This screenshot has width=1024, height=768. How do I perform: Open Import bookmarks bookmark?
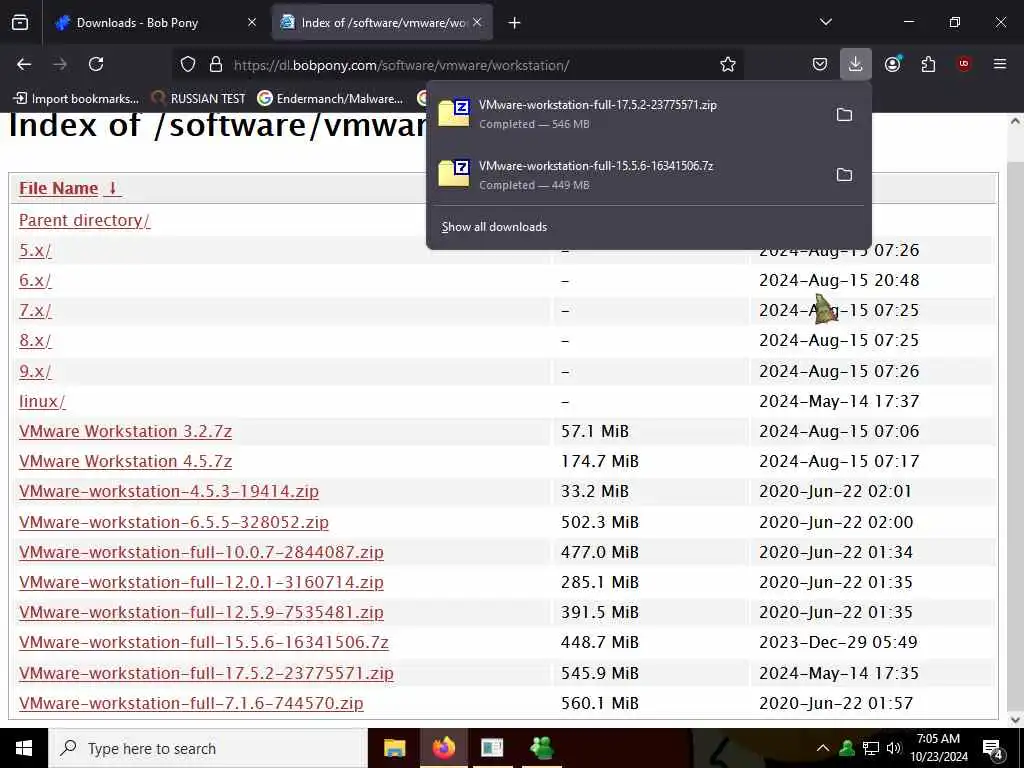pyautogui.click(x=76, y=99)
